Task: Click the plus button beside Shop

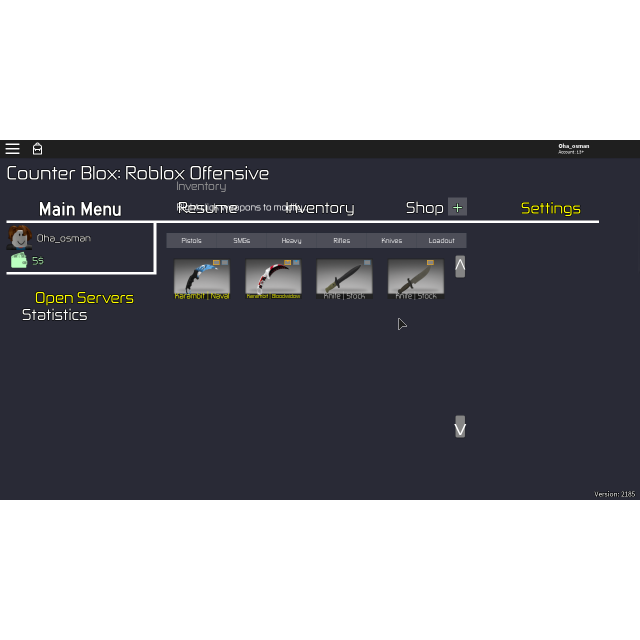Action: tap(457, 207)
